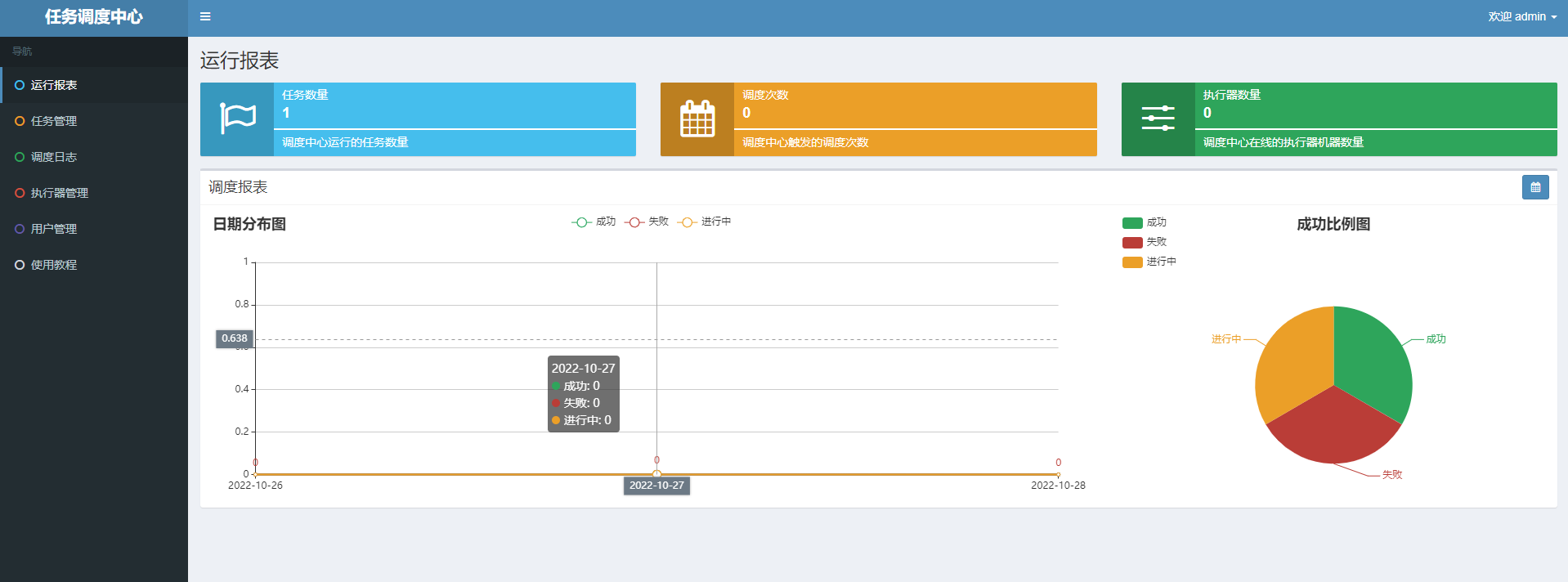Click the circle icon beside 任务管理

[20, 121]
